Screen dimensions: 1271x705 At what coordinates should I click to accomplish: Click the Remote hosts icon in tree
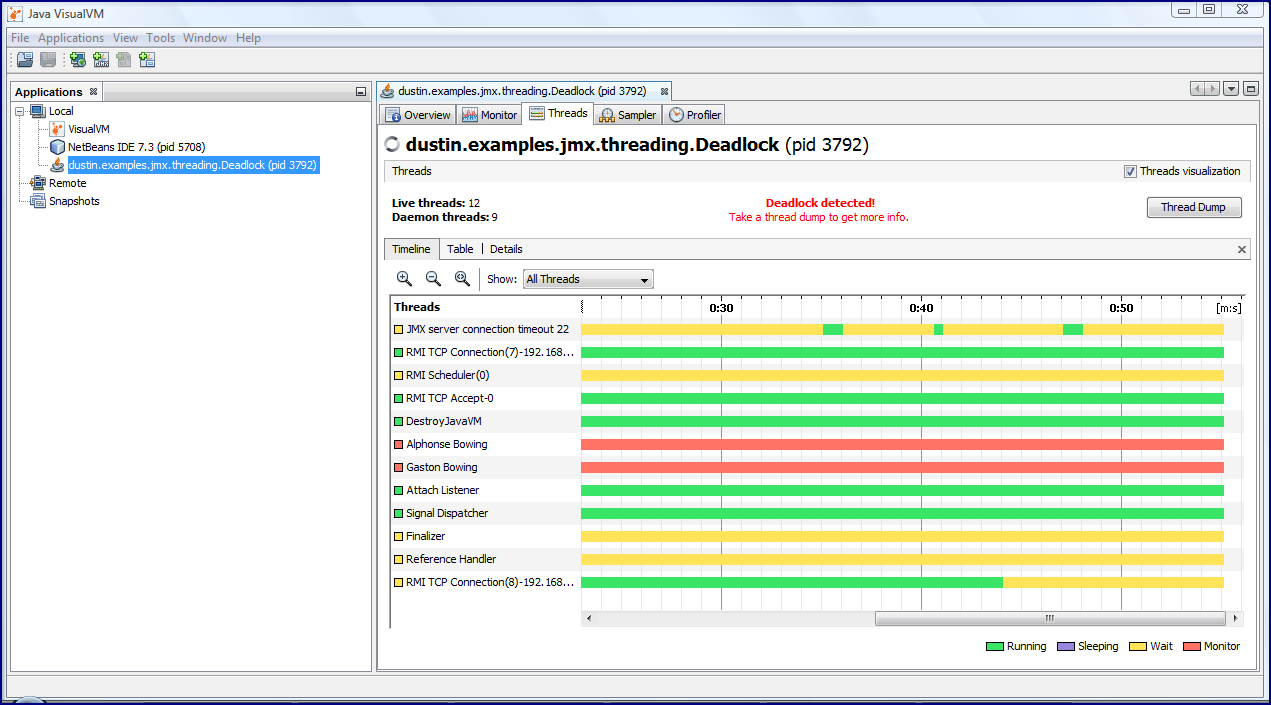[37, 183]
